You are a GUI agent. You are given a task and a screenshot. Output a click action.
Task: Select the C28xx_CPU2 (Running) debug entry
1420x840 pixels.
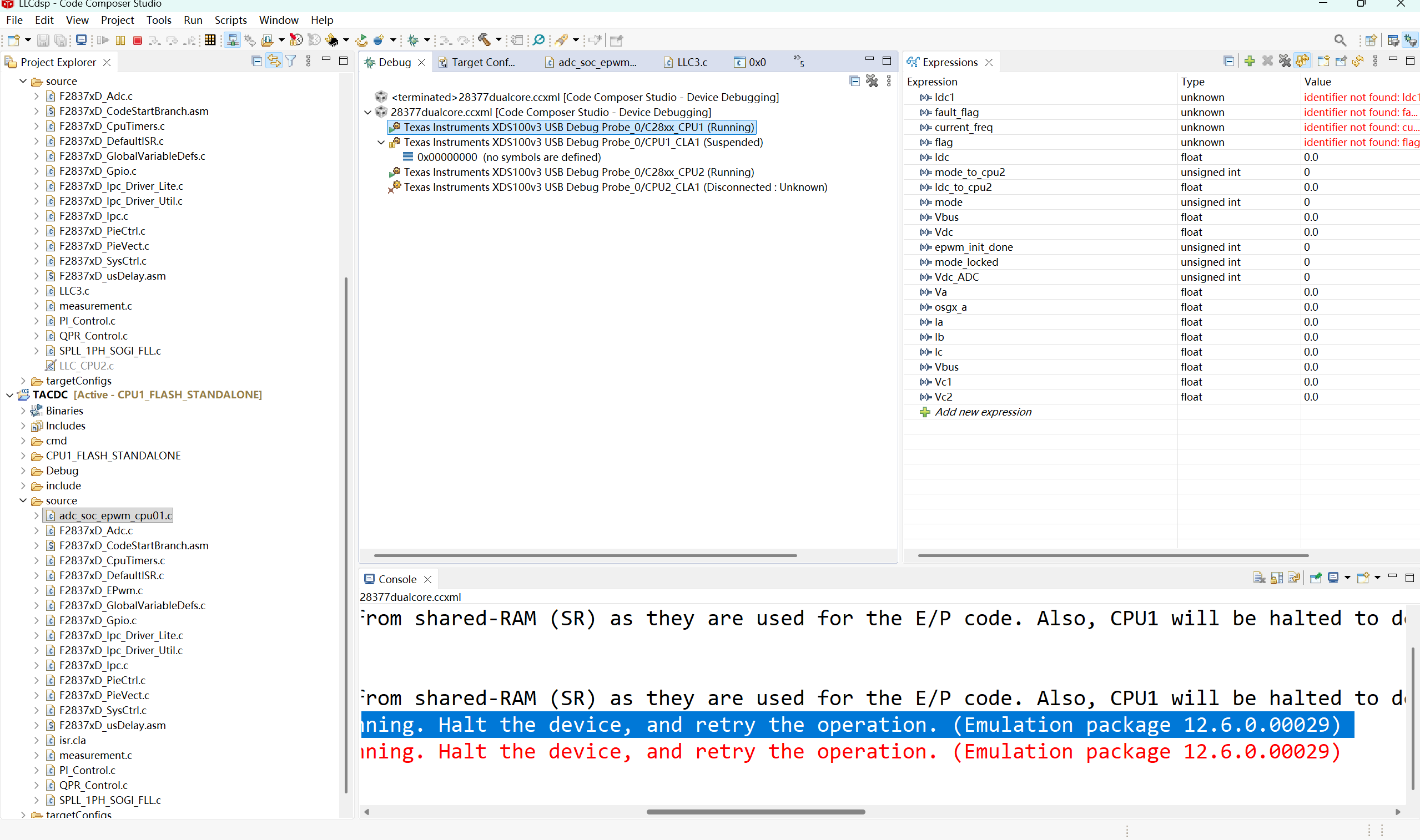pyautogui.click(x=578, y=172)
